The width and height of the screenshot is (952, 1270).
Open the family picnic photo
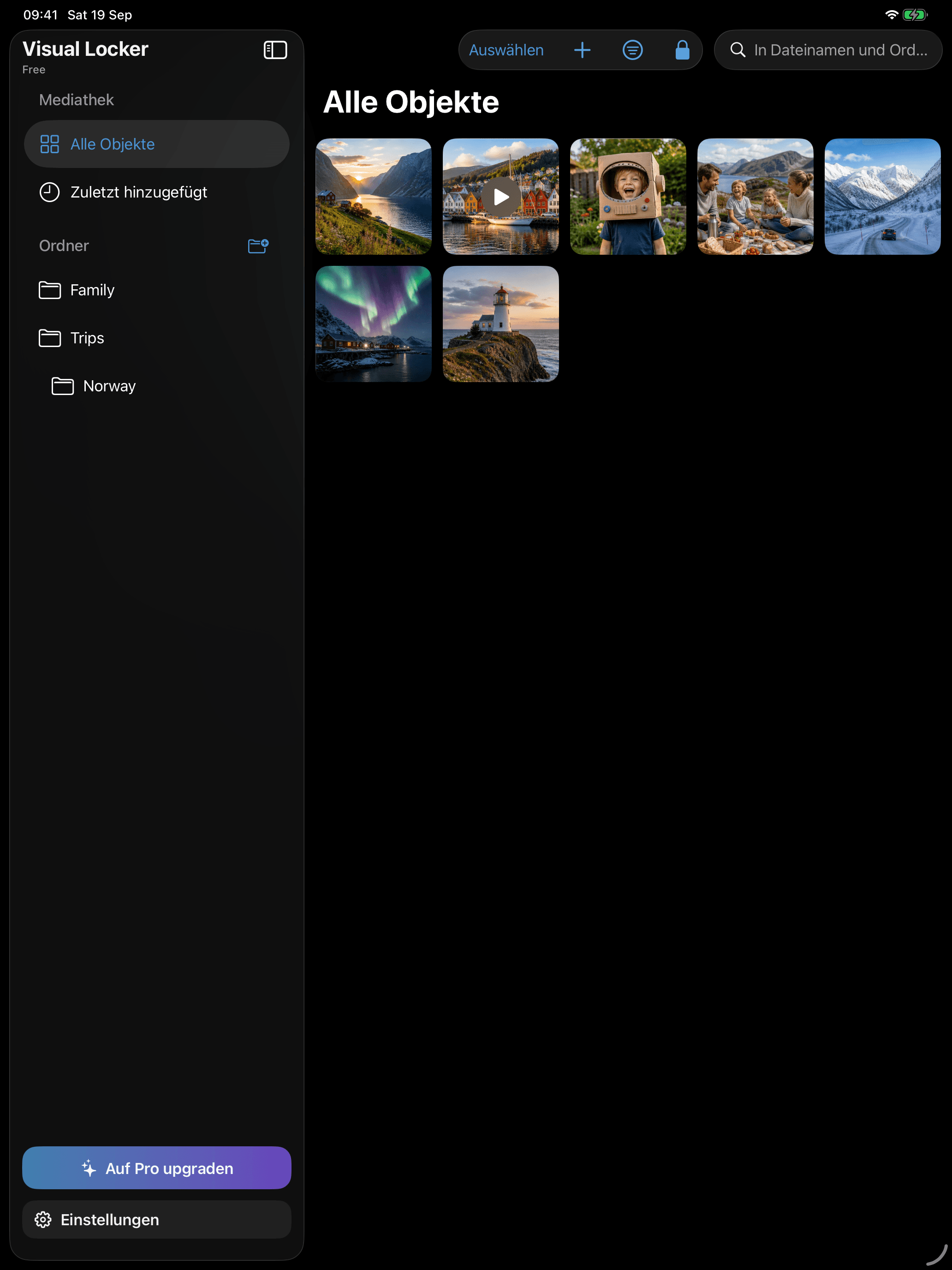[755, 196]
